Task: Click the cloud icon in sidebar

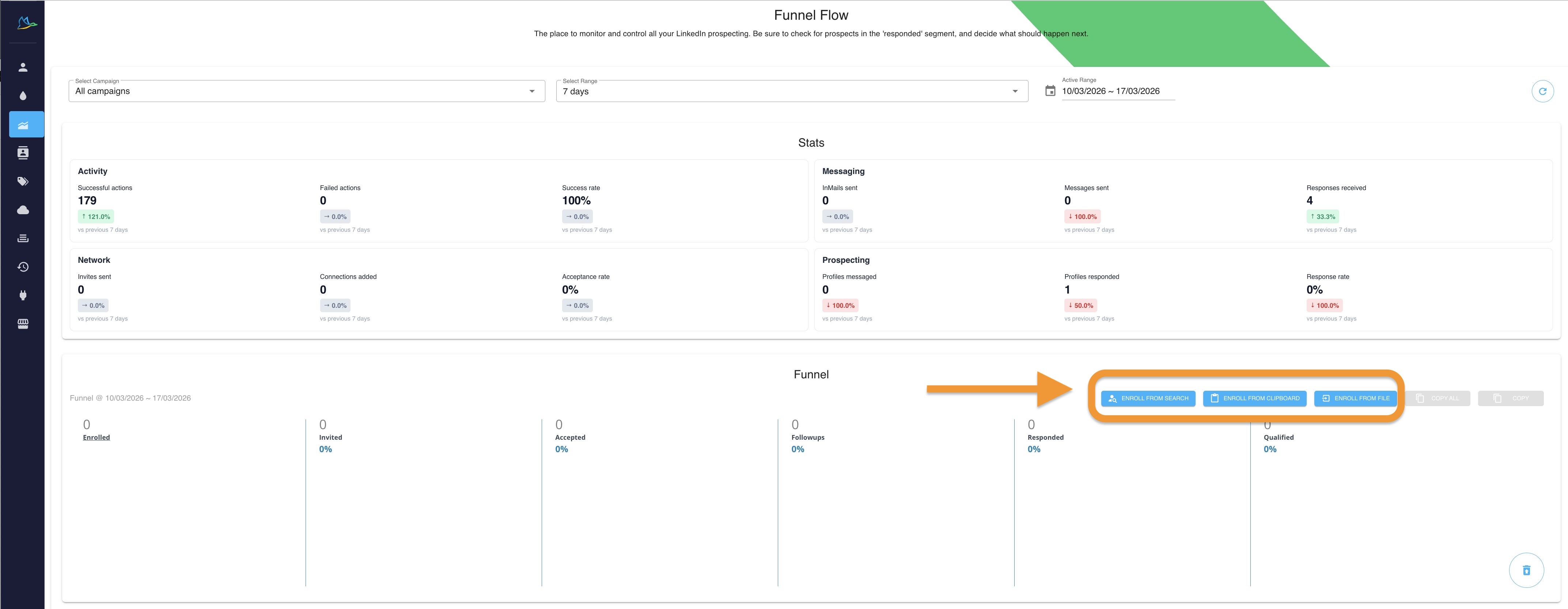Action: pyautogui.click(x=23, y=210)
